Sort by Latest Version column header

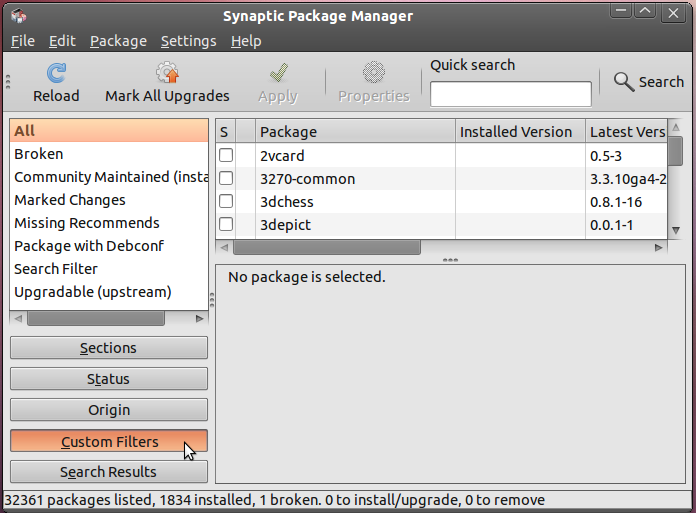point(626,132)
